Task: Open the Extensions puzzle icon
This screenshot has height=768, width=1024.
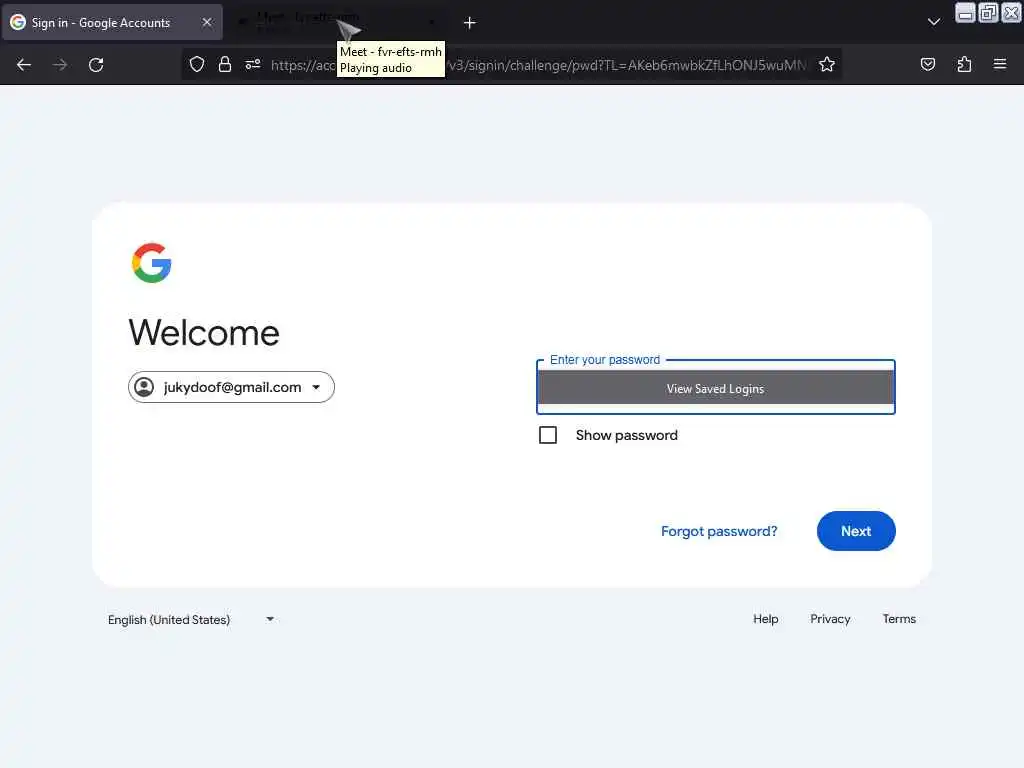Action: (964, 65)
